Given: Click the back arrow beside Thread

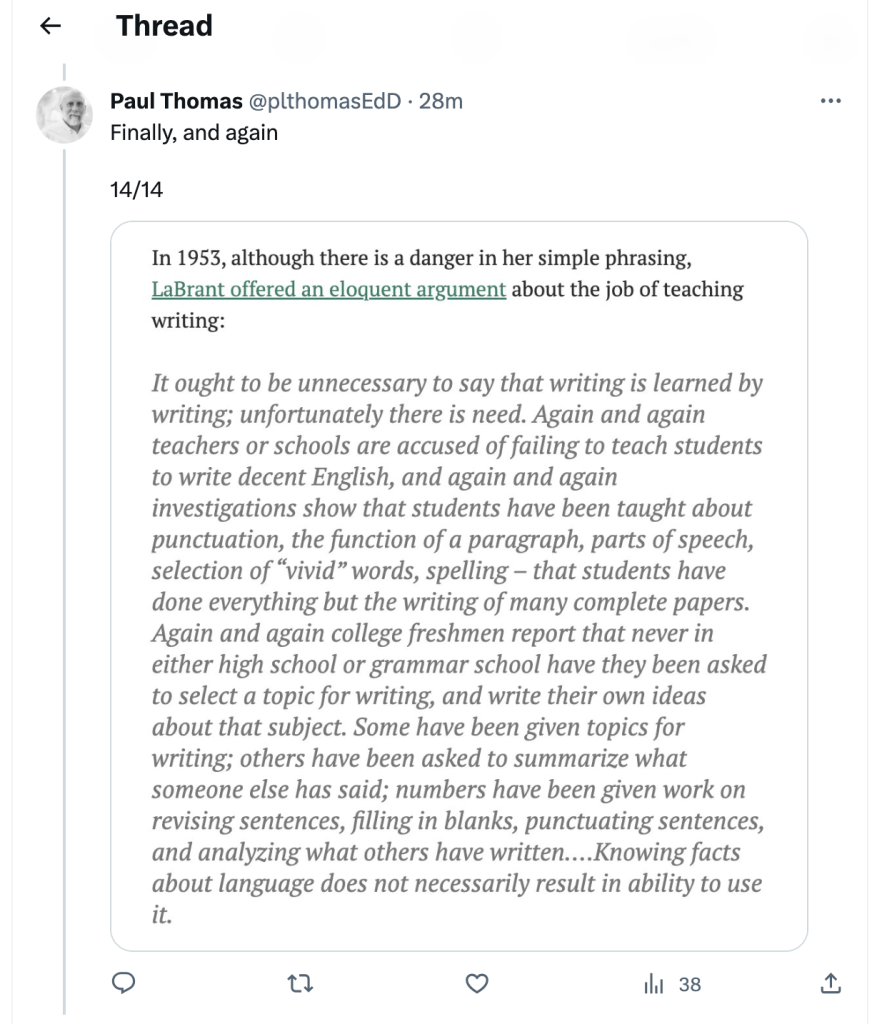Looking at the screenshot, I should (49, 27).
